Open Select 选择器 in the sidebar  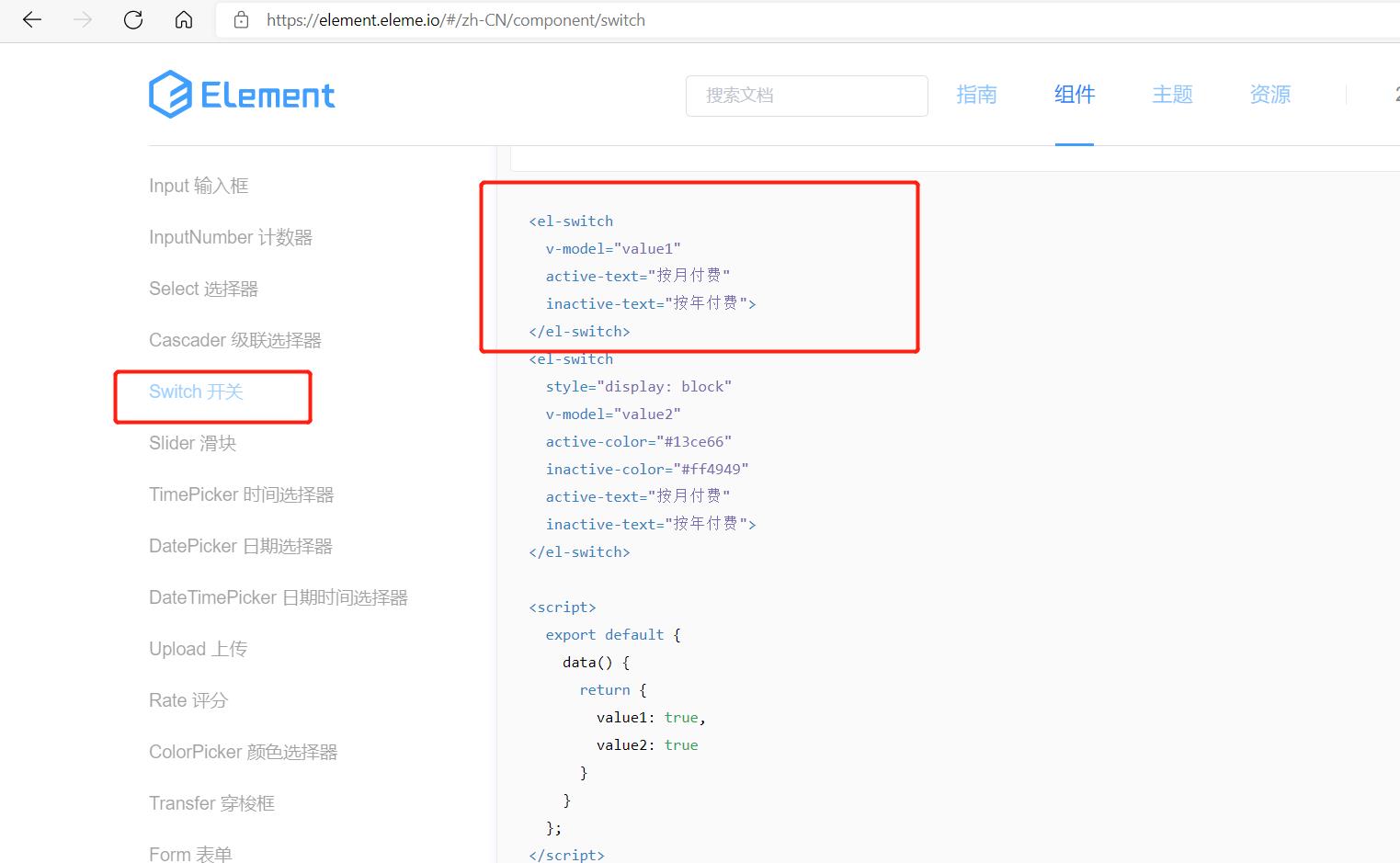(203, 289)
